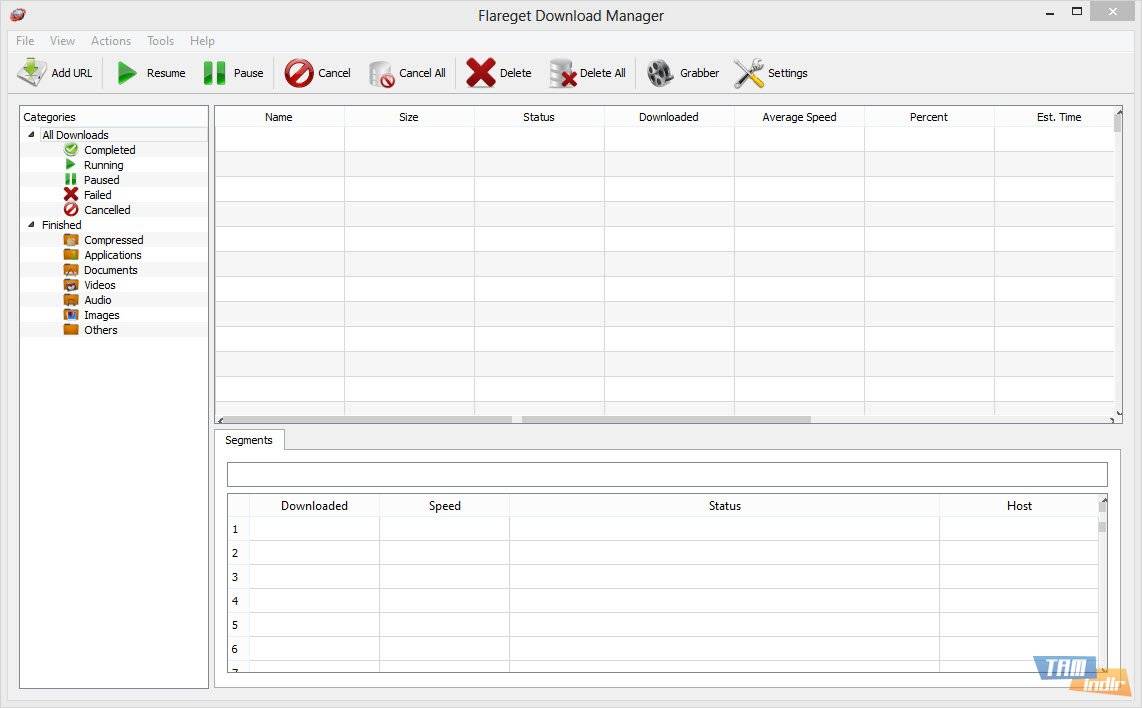This screenshot has height=708, width=1142.
Task: Click the Add URL toolbar icon
Action: [x=33, y=73]
